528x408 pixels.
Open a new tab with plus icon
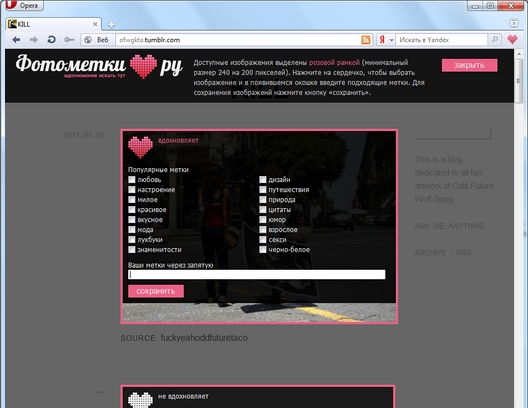coord(111,25)
